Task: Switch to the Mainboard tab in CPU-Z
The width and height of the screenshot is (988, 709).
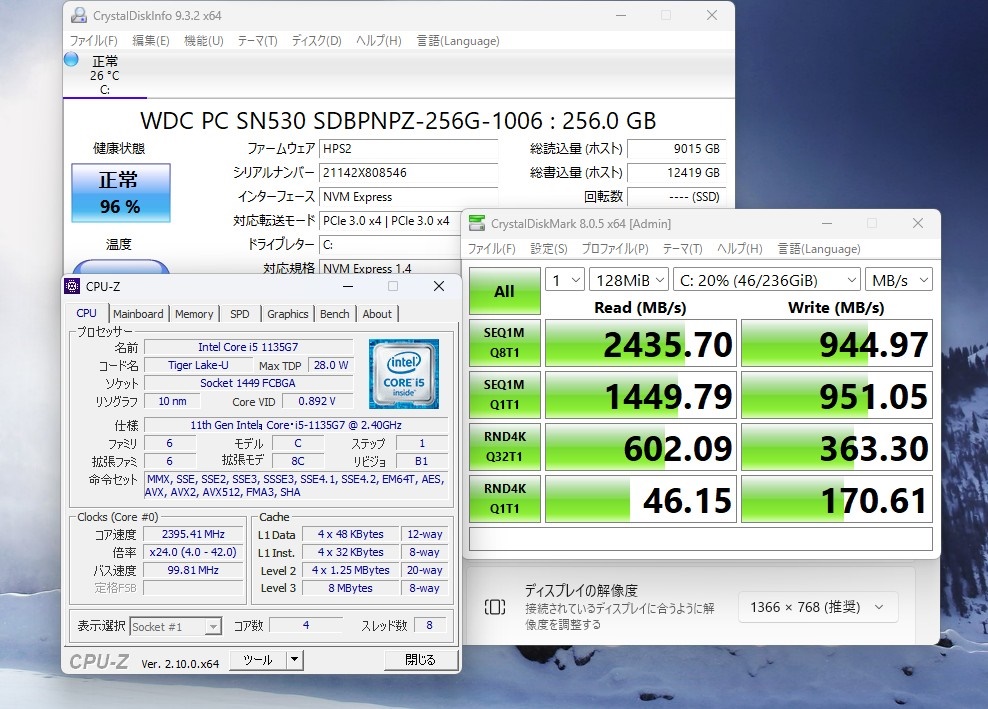Action: (138, 314)
